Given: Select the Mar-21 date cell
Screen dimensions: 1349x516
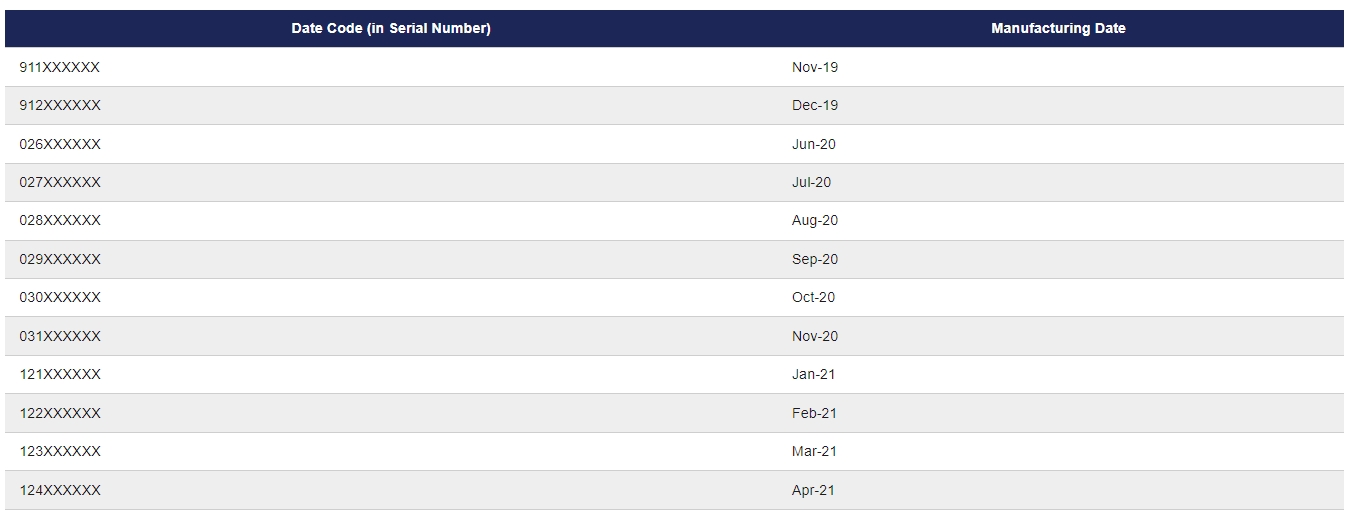Looking at the screenshot, I should click(x=815, y=451).
